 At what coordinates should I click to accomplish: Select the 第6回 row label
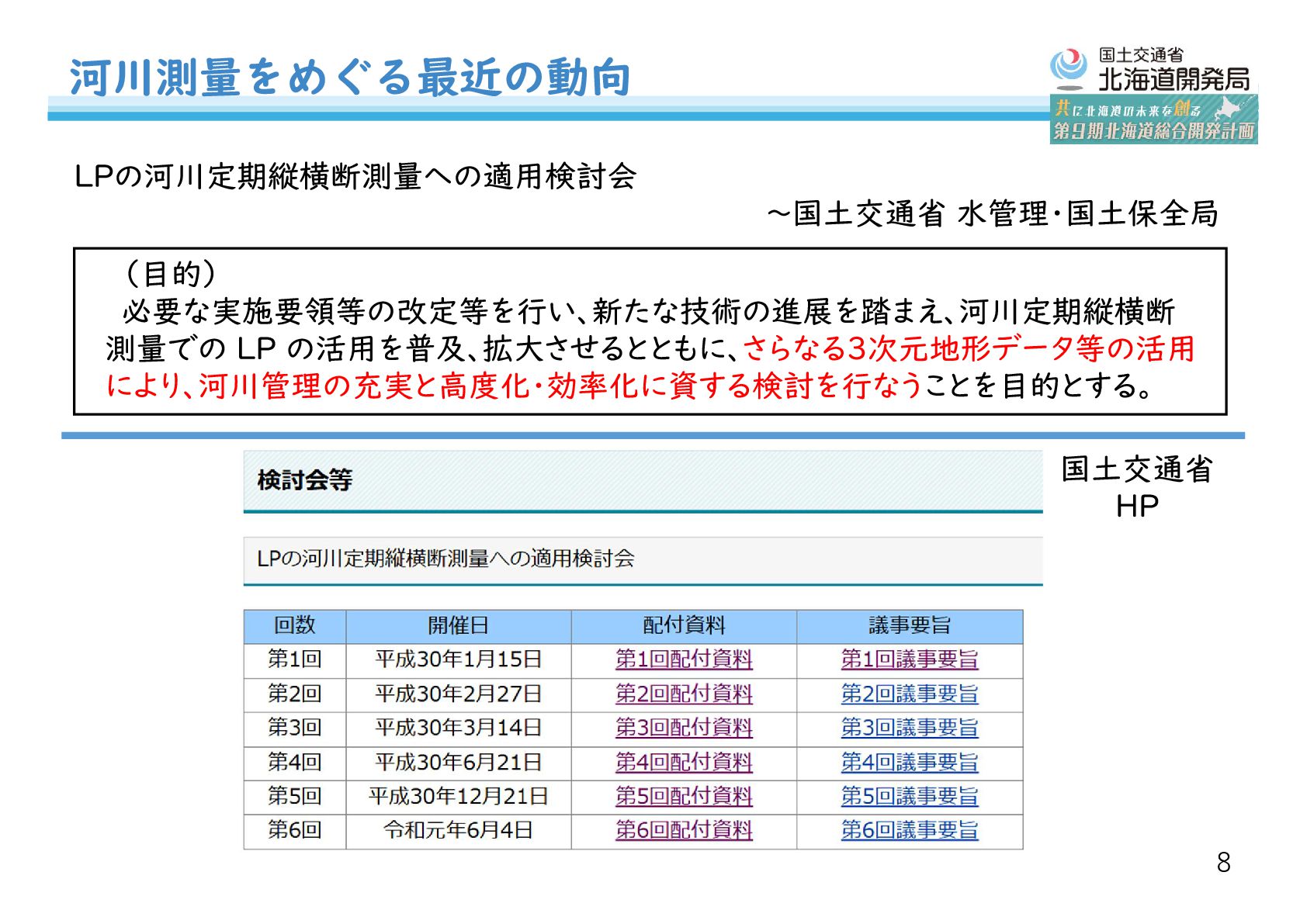point(294,830)
